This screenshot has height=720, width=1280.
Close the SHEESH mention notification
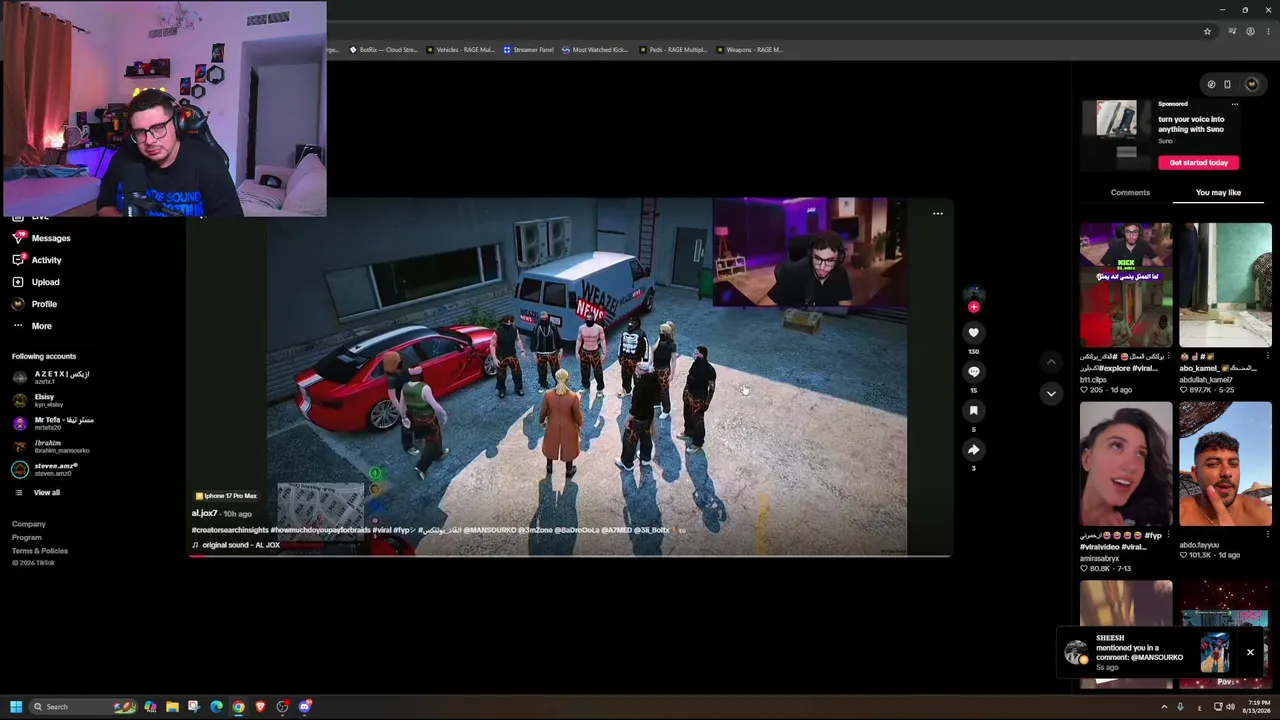pyautogui.click(x=1250, y=653)
